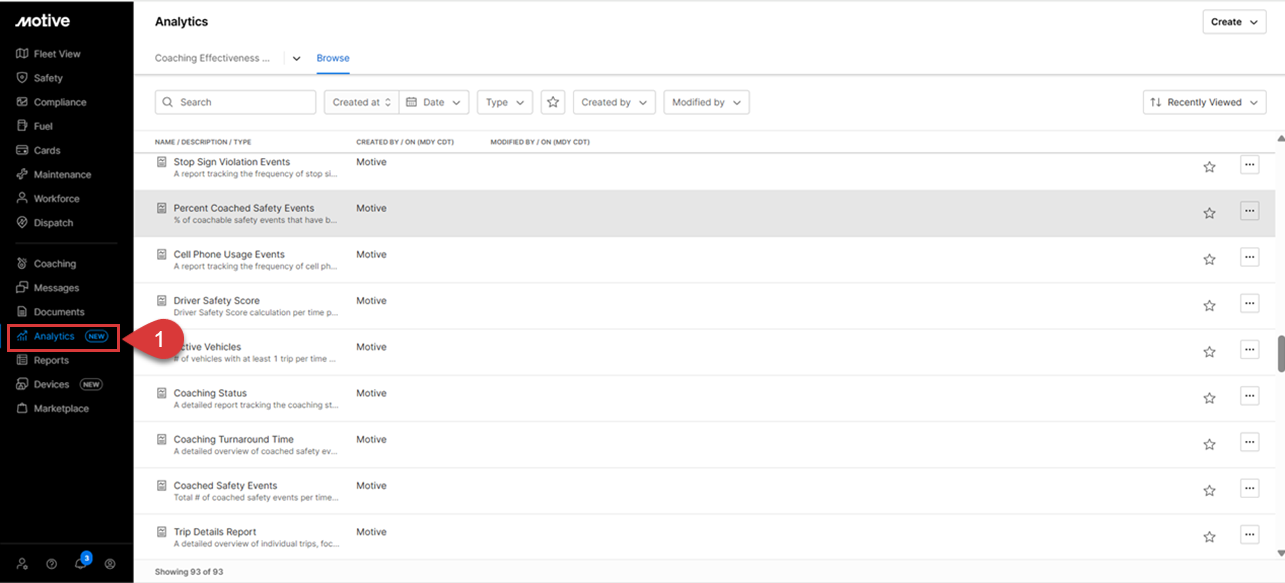Open more options for Coaching Status
Viewport: 1285px width, 583px height.
(x=1249, y=396)
